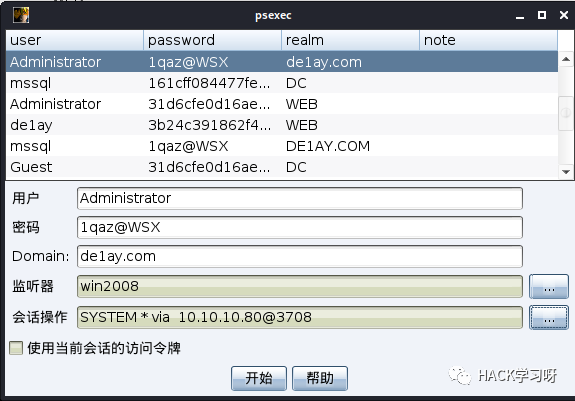The height and width of the screenshot is (401, 575).
Task: Click the Domain input field
Action: [300, 256]
